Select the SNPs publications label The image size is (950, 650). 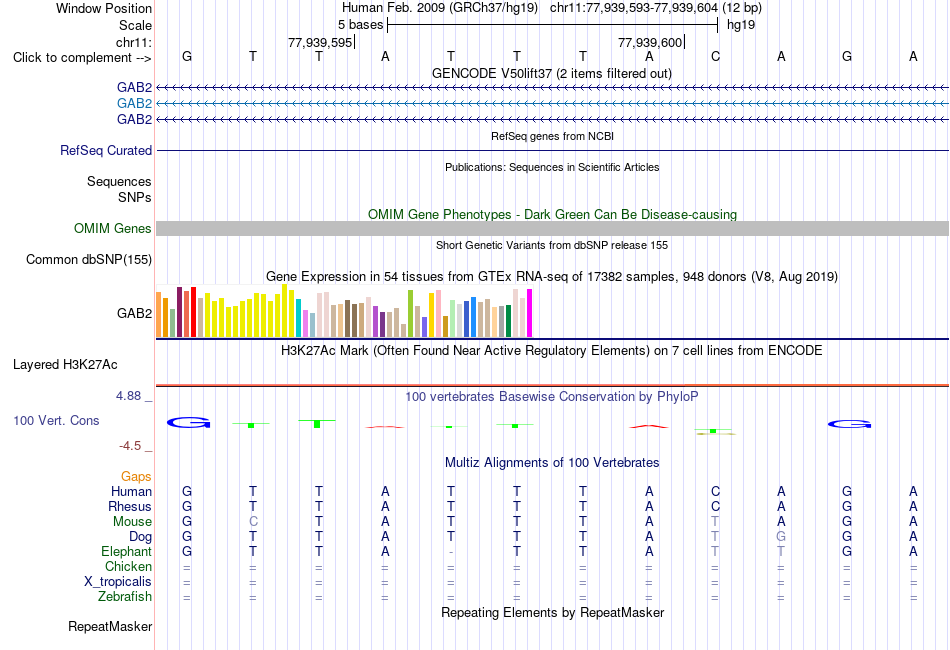[x=135, y=197]
